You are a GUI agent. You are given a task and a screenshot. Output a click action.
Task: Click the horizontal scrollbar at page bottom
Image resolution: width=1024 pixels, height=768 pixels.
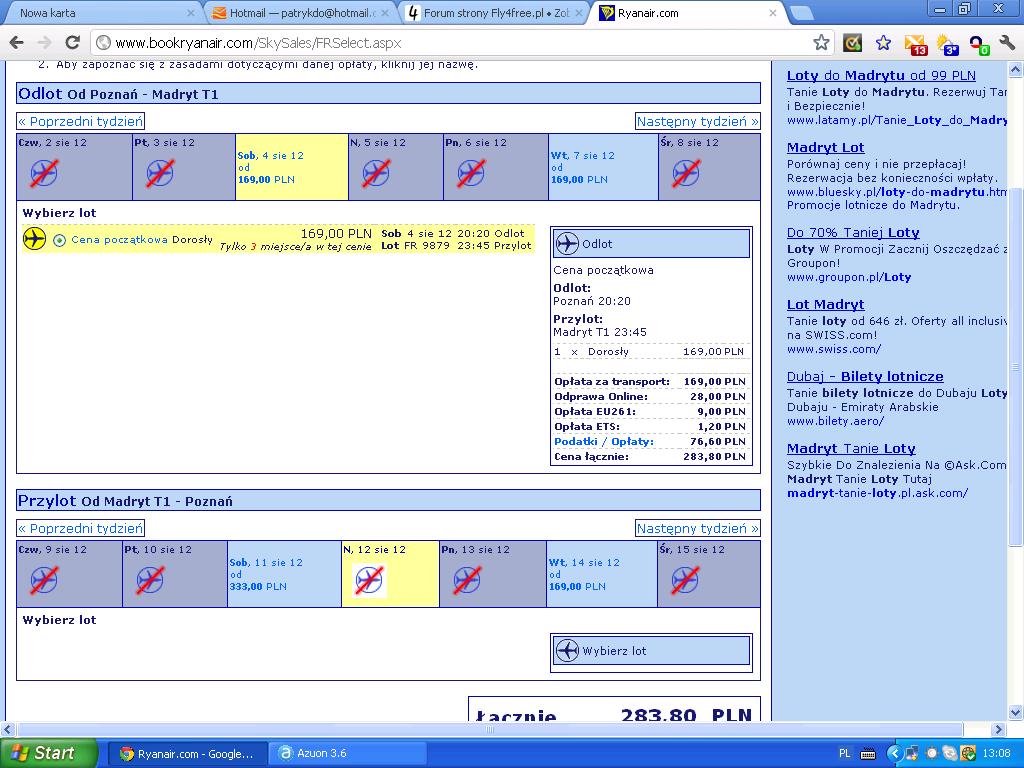[x=489, y=729]
